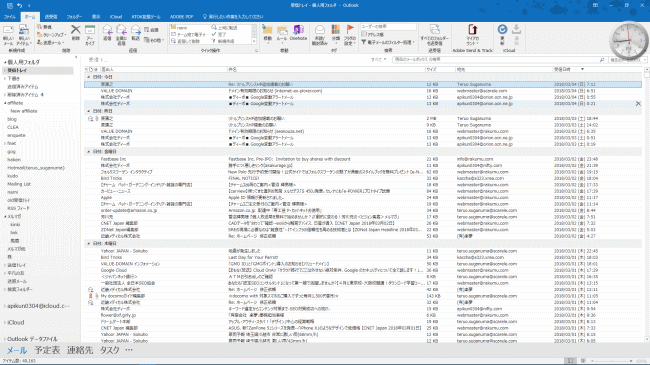Select the Deleted Items folder
Image resolution: width=650 pixels, height=365 pixels.
click(x=23, y=95)
